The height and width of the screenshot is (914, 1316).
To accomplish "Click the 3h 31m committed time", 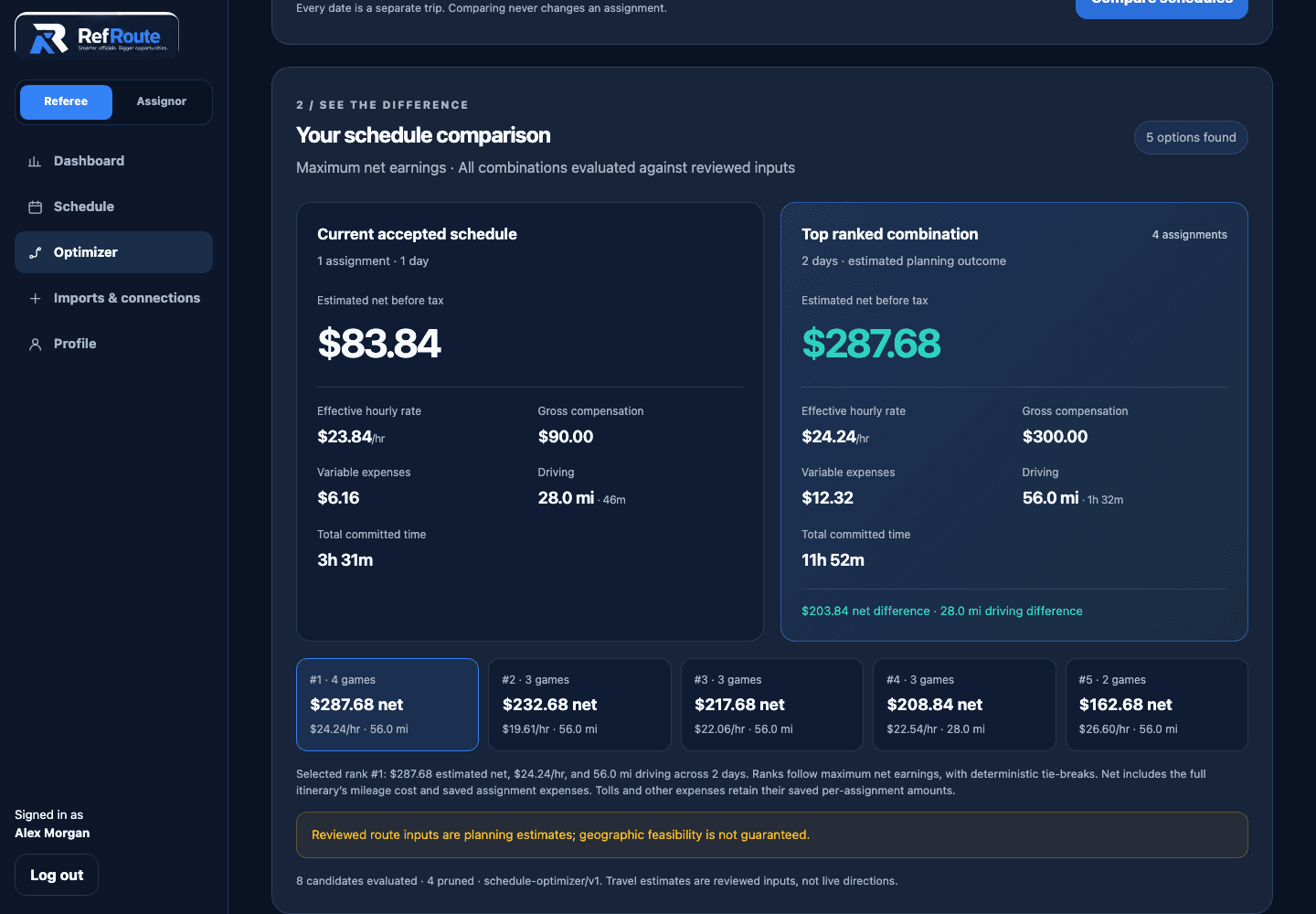I will pyautogui.click(x=345, y=560).
